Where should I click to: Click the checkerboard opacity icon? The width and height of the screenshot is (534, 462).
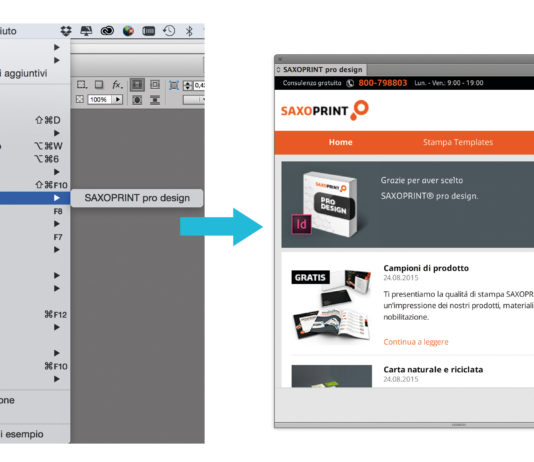80,99
